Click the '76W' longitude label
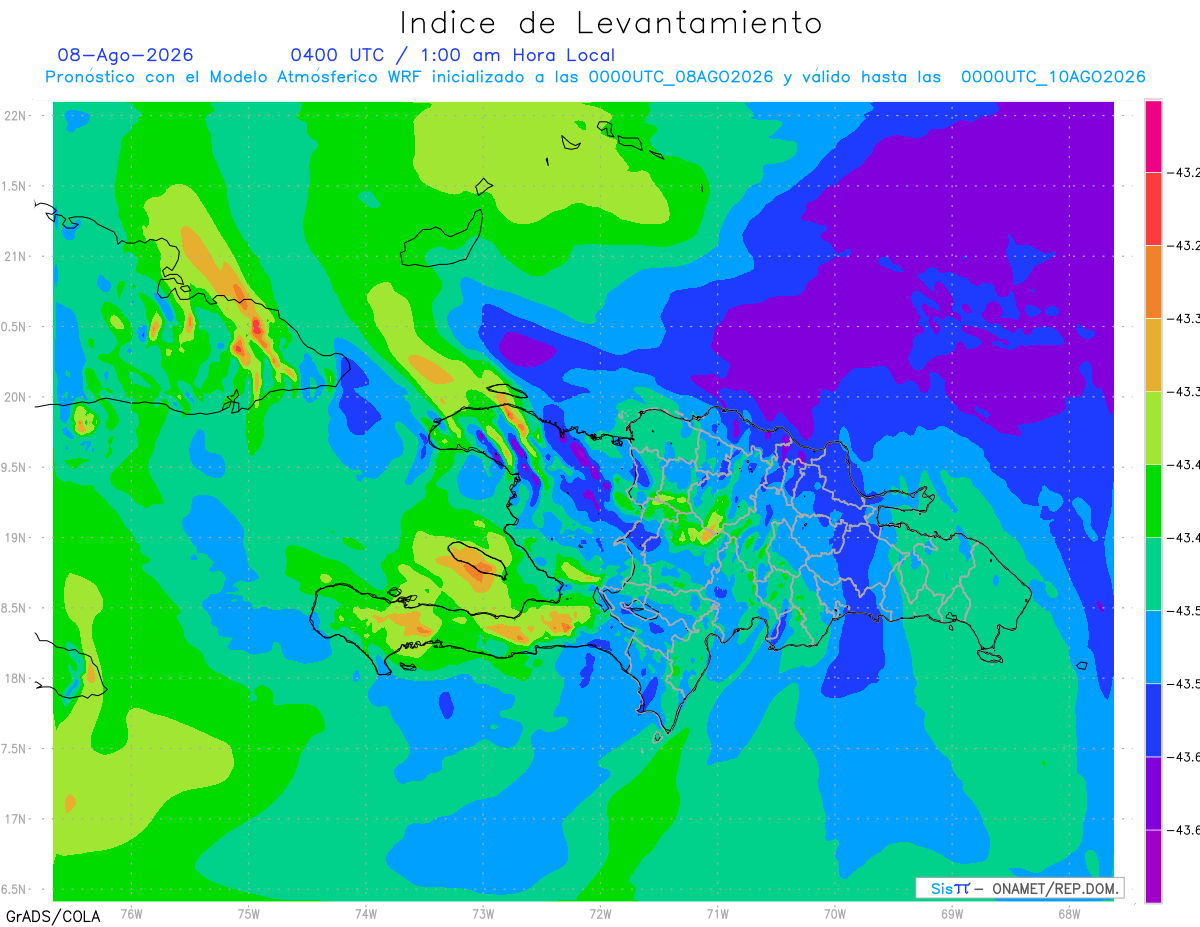The width and height of the screenshot is (1200, 927). click(131, 913)
